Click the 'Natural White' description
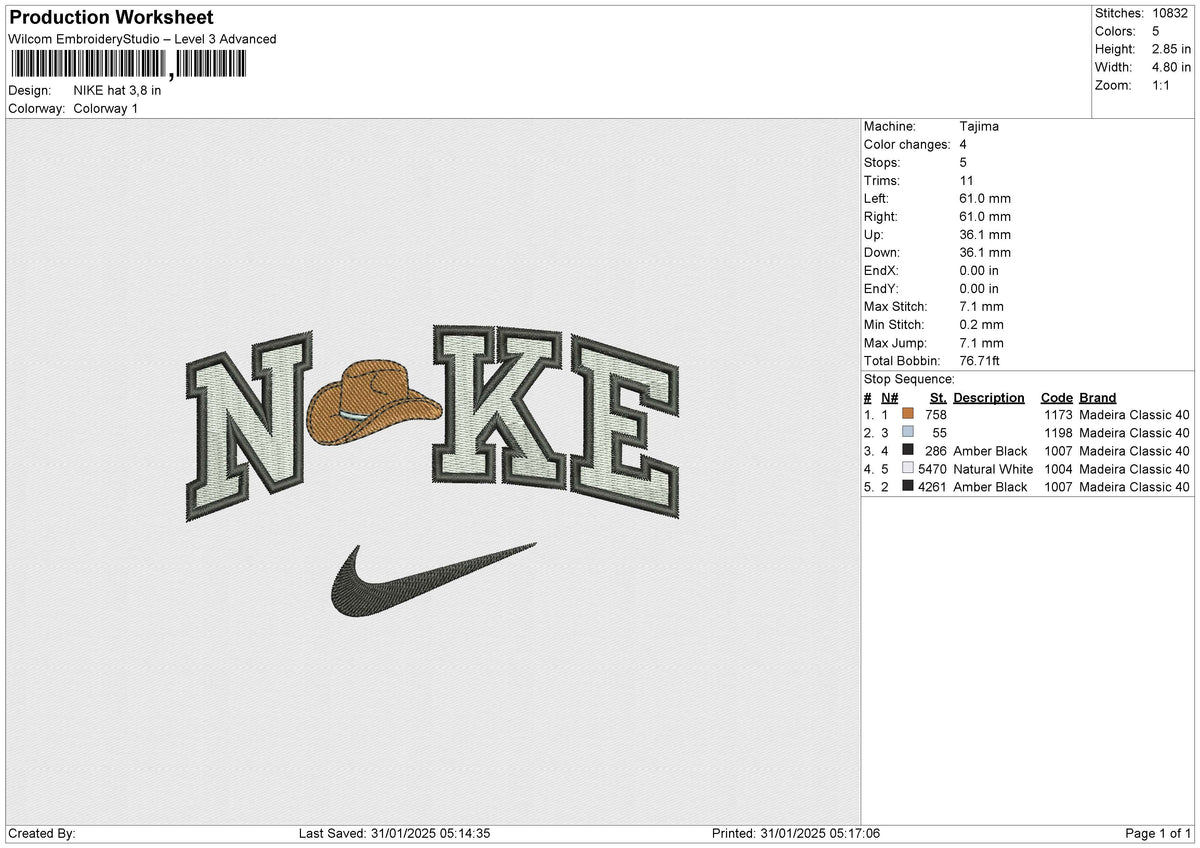 993,469
